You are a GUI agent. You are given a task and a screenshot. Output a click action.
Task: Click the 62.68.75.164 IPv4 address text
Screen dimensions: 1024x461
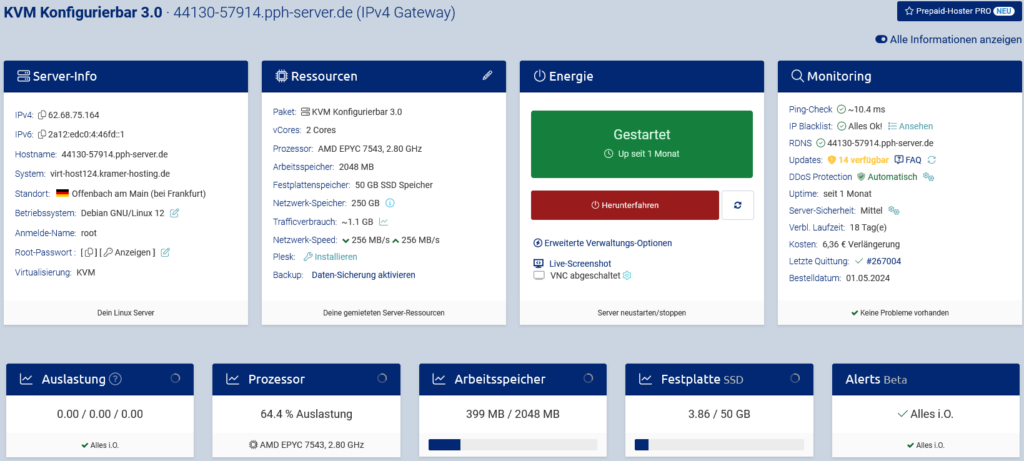coord(74,115)
